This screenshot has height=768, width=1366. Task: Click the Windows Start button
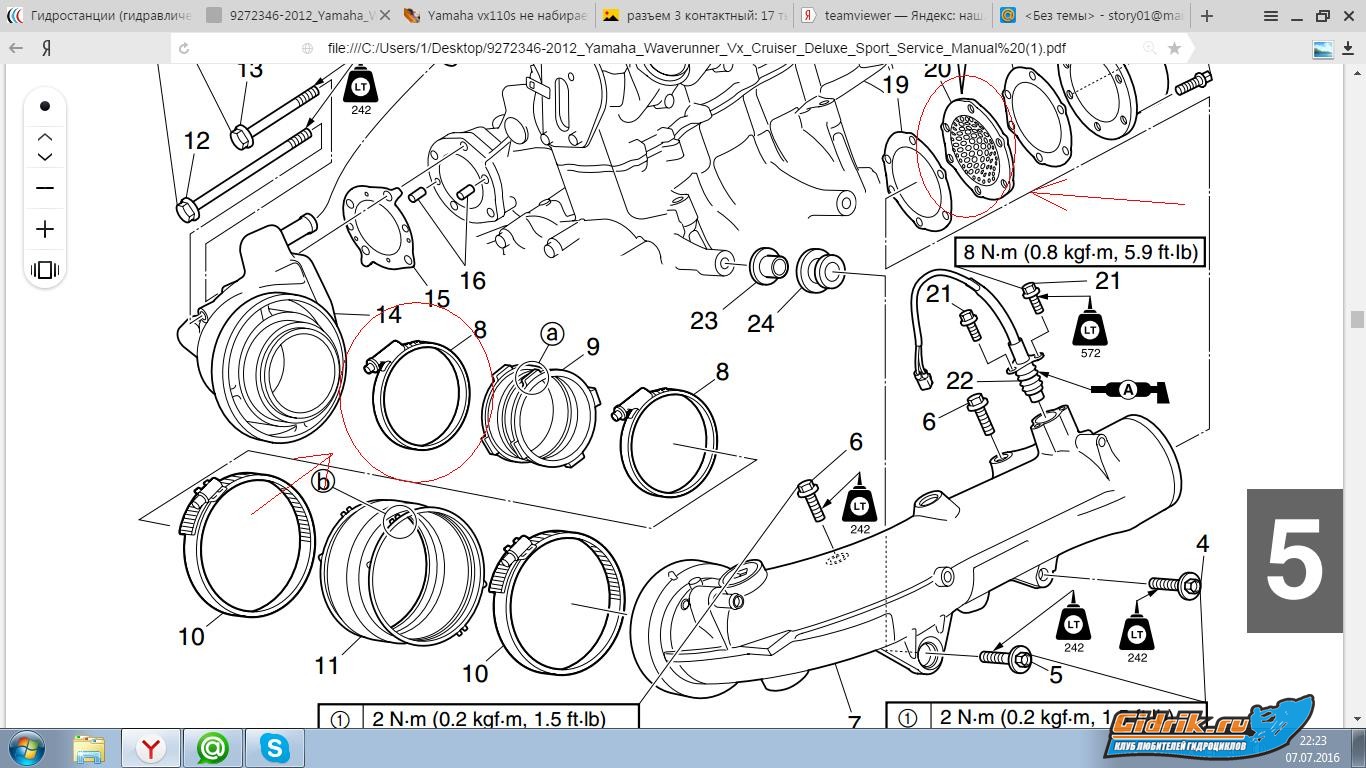click(27, 748)
